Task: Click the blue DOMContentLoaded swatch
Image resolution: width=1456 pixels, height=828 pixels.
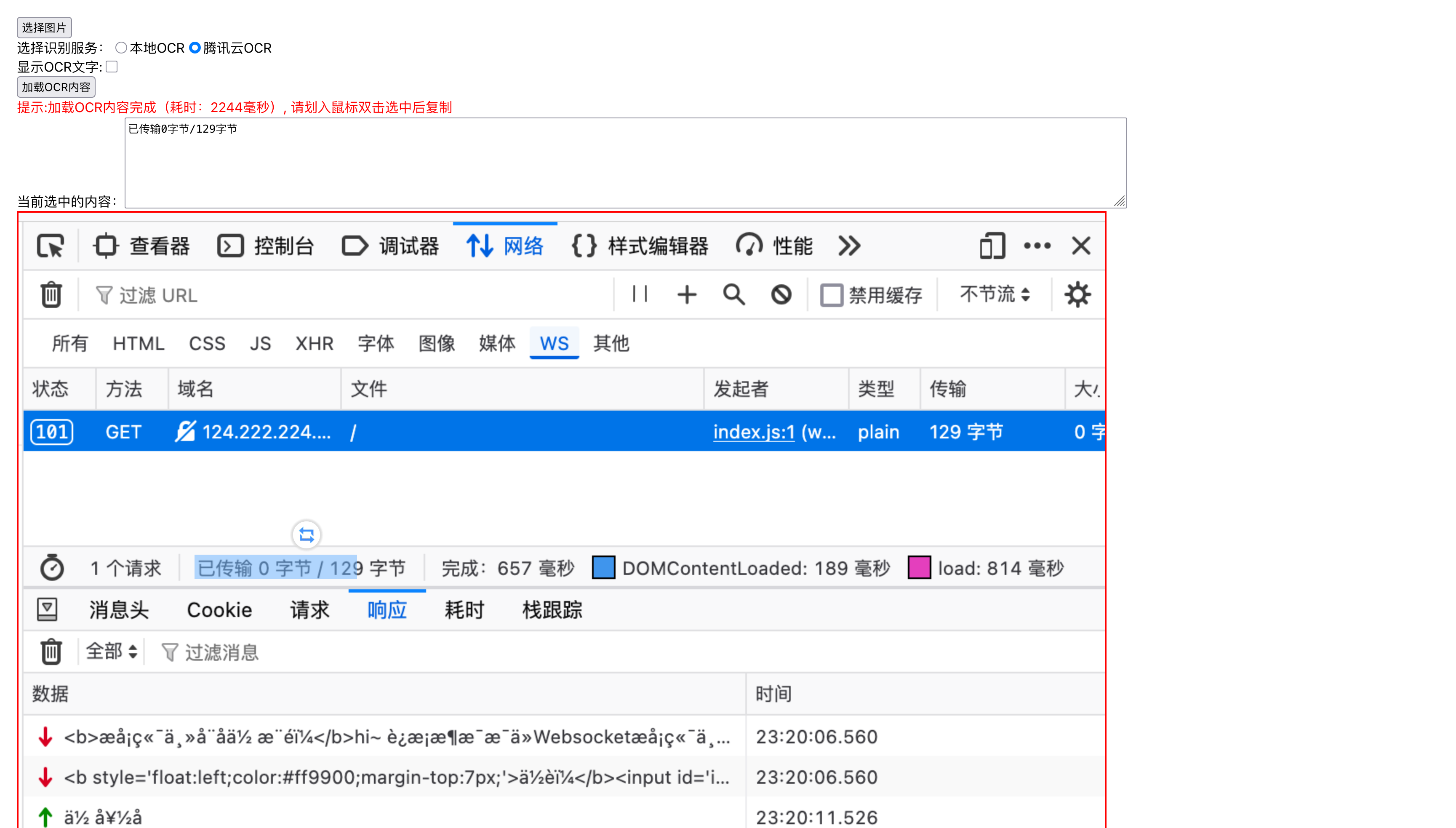Action: 603,568
